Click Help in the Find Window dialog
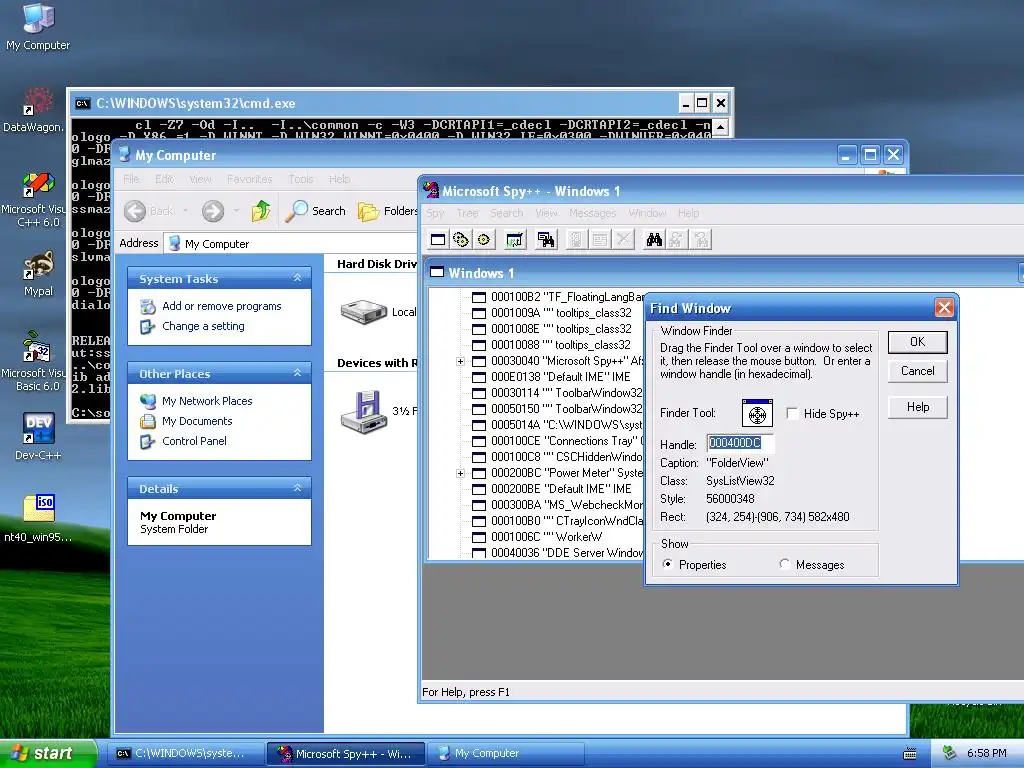This screenshot has width=1024, height=768. (x=918, y=407)
